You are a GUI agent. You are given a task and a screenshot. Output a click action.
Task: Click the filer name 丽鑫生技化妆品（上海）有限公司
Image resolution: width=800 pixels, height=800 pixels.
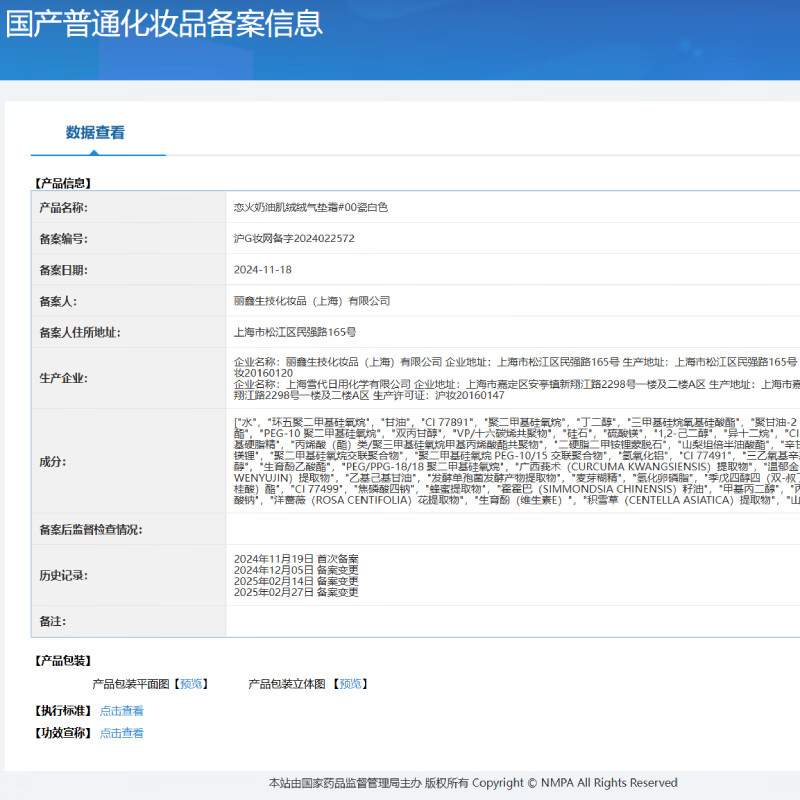coord(311,301)
